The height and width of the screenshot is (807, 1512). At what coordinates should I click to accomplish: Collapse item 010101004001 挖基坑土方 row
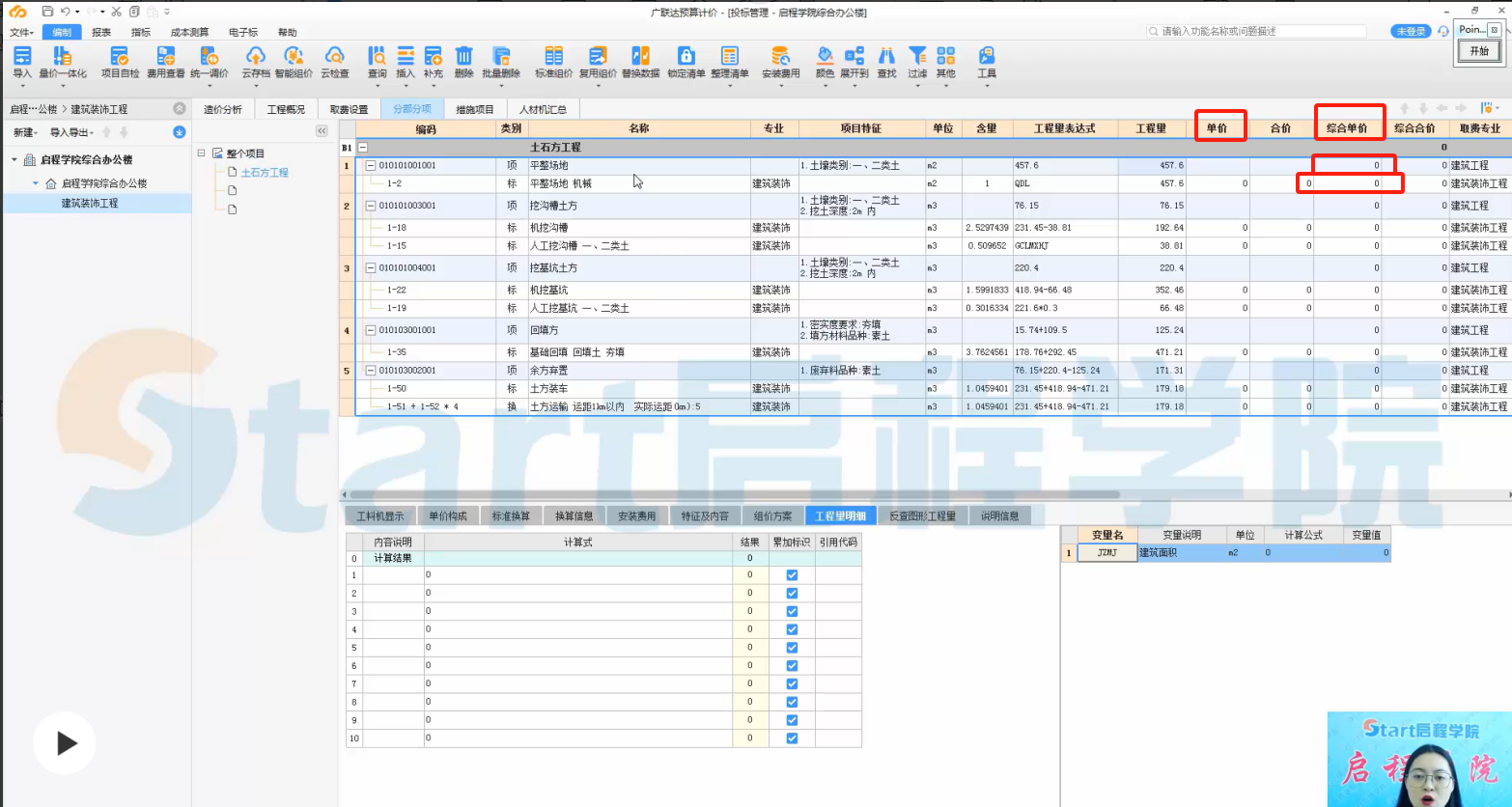tap(371, 267)
